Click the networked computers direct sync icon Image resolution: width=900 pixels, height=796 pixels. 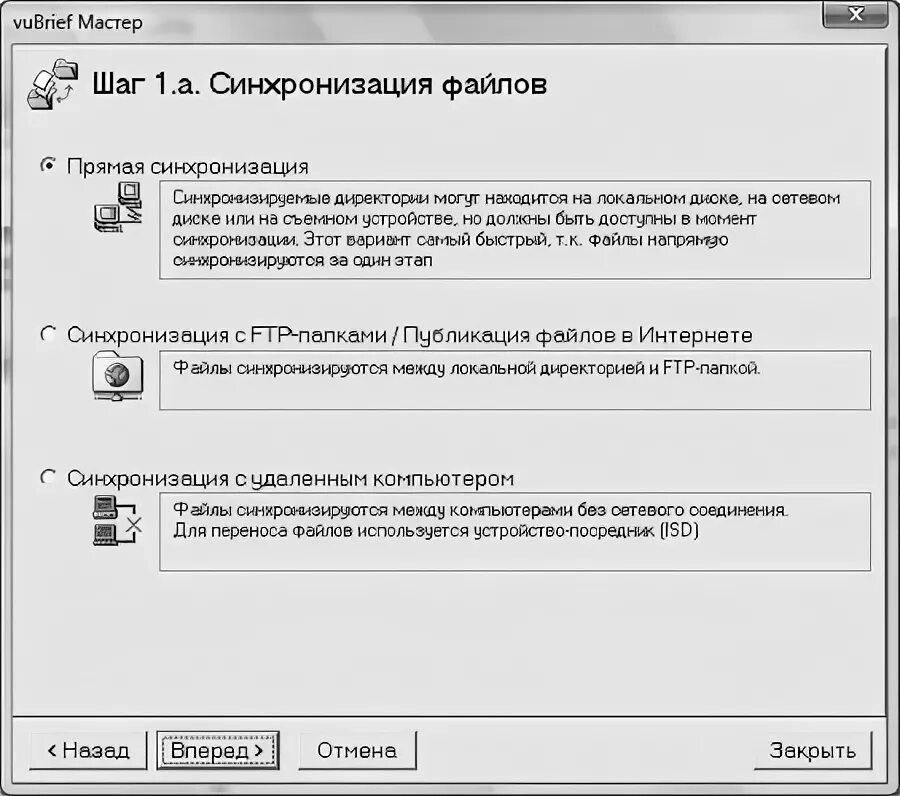point(118,206)
